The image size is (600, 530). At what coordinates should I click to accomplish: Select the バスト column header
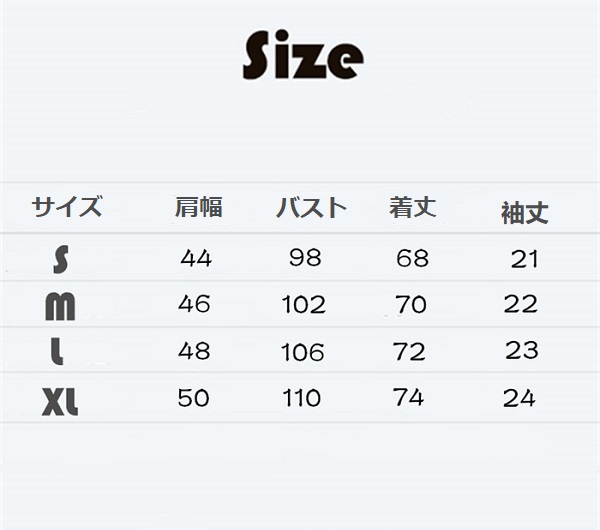tap(311, 208)
